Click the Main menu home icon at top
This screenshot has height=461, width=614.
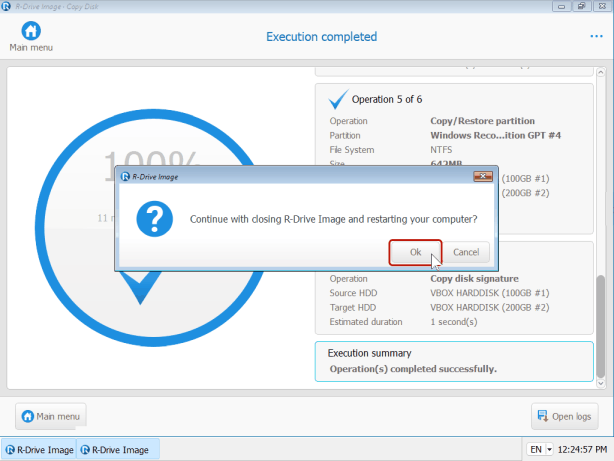[x=30, y=31]
